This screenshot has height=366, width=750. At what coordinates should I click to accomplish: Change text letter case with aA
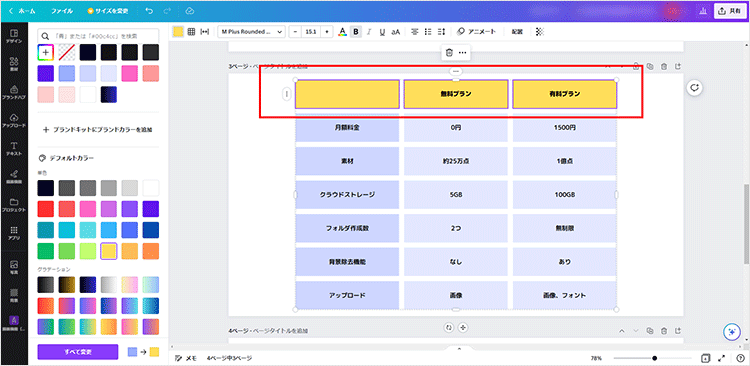395,32
